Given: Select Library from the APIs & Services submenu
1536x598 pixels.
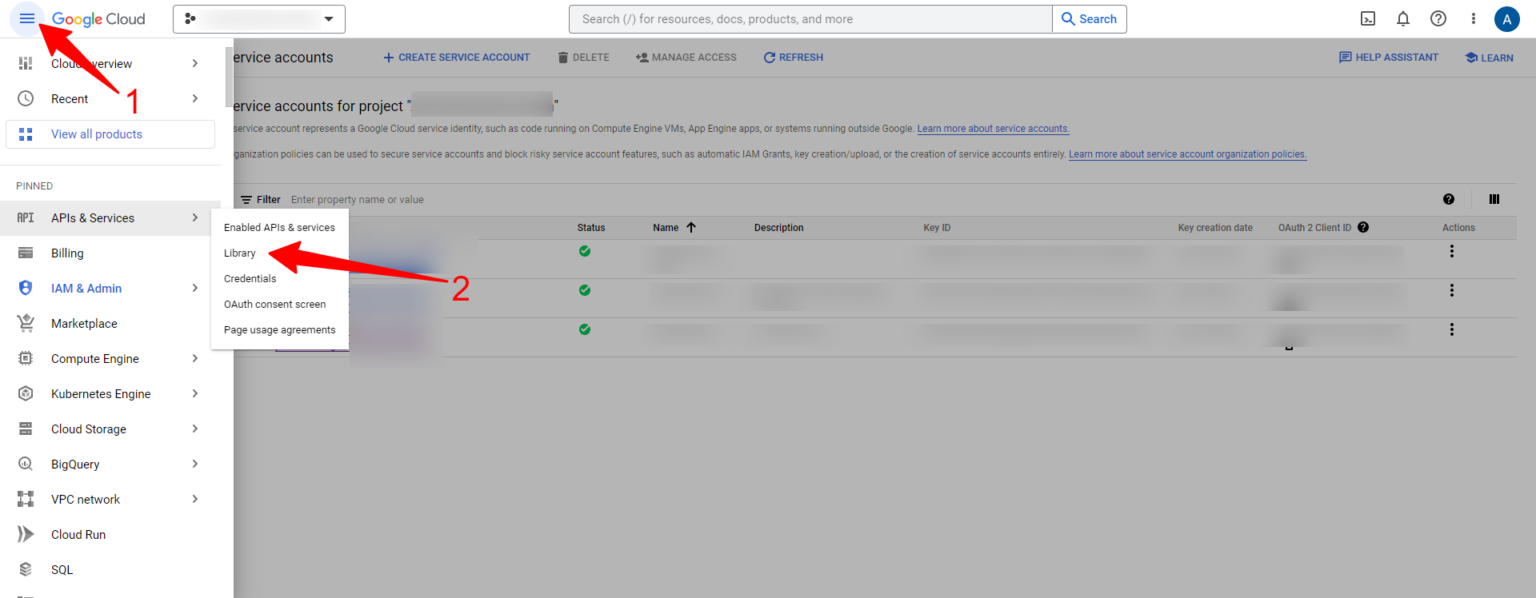Looking at the screenshot, I should click(x=240, y=253).
